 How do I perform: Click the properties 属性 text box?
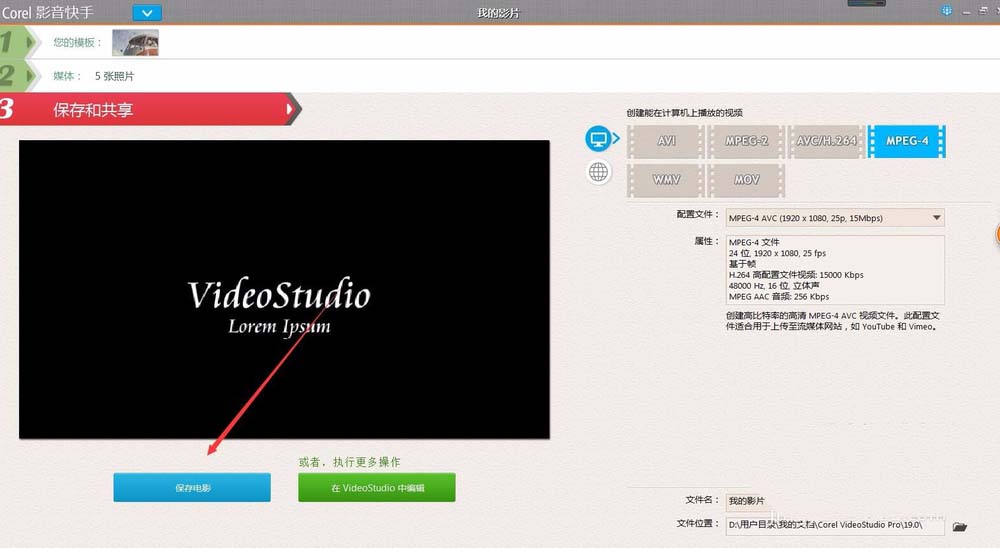(835, 270)
